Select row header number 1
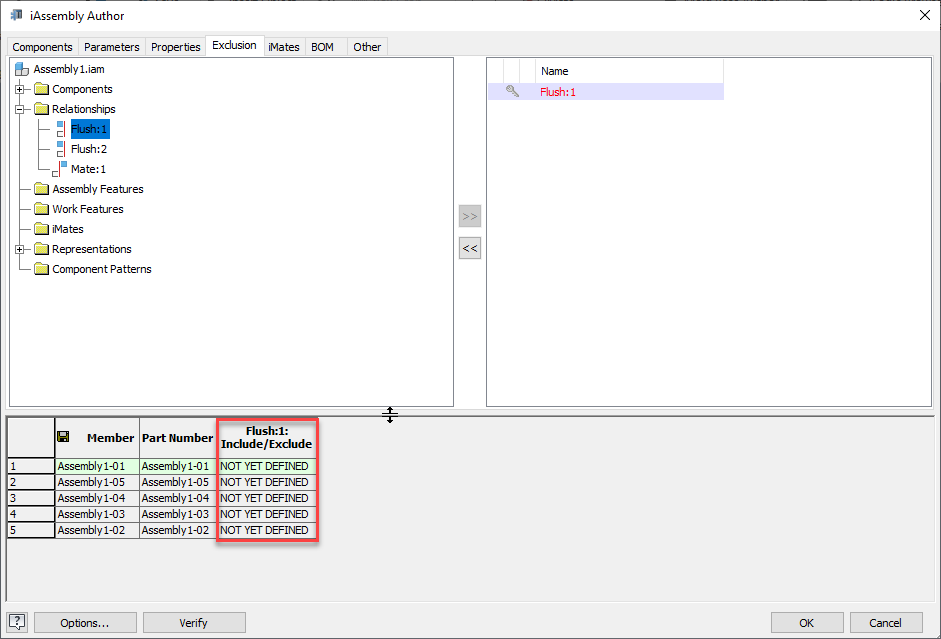The width and height of the screenshot is (941, 639). (31, 466)
